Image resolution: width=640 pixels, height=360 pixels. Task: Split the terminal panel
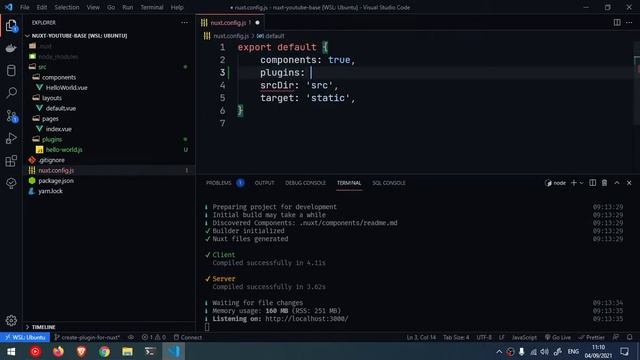click(x=592, y=183)
